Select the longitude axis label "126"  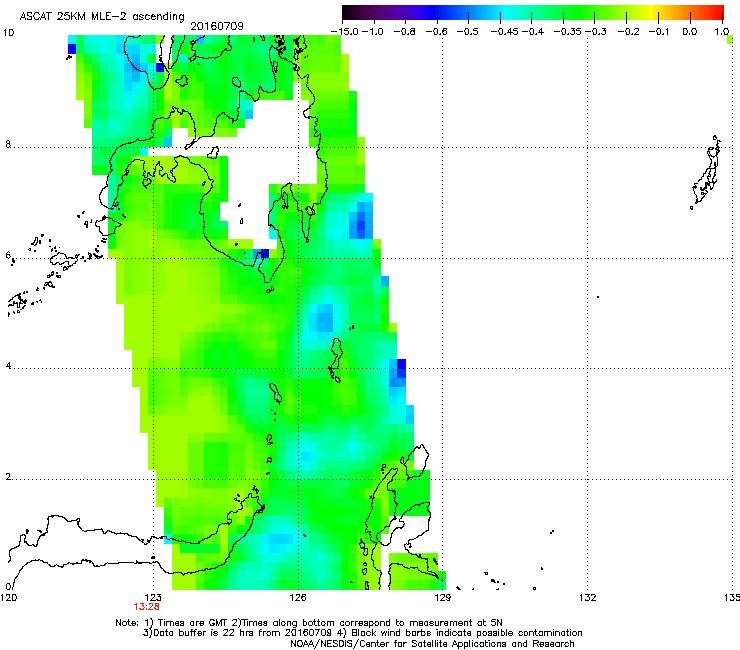coord(298,598)
